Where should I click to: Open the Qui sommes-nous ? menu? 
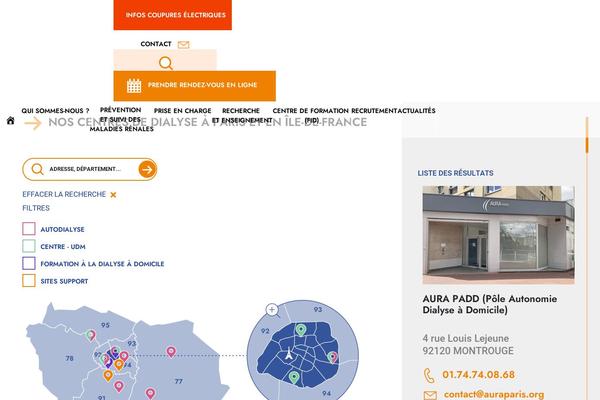(55, 111)
